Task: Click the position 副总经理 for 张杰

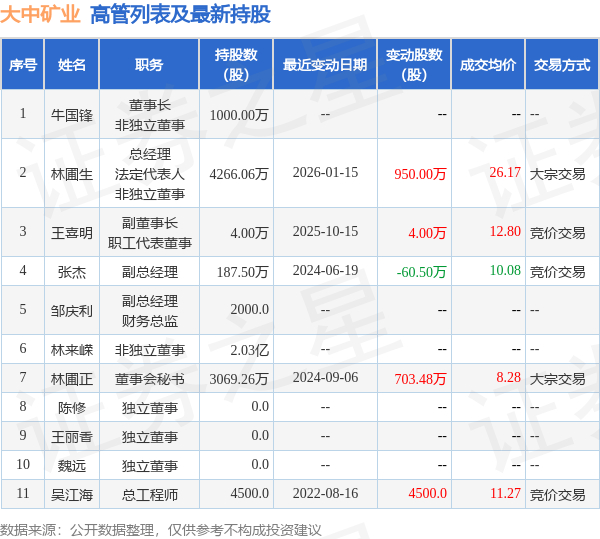Action: [150, 272]
